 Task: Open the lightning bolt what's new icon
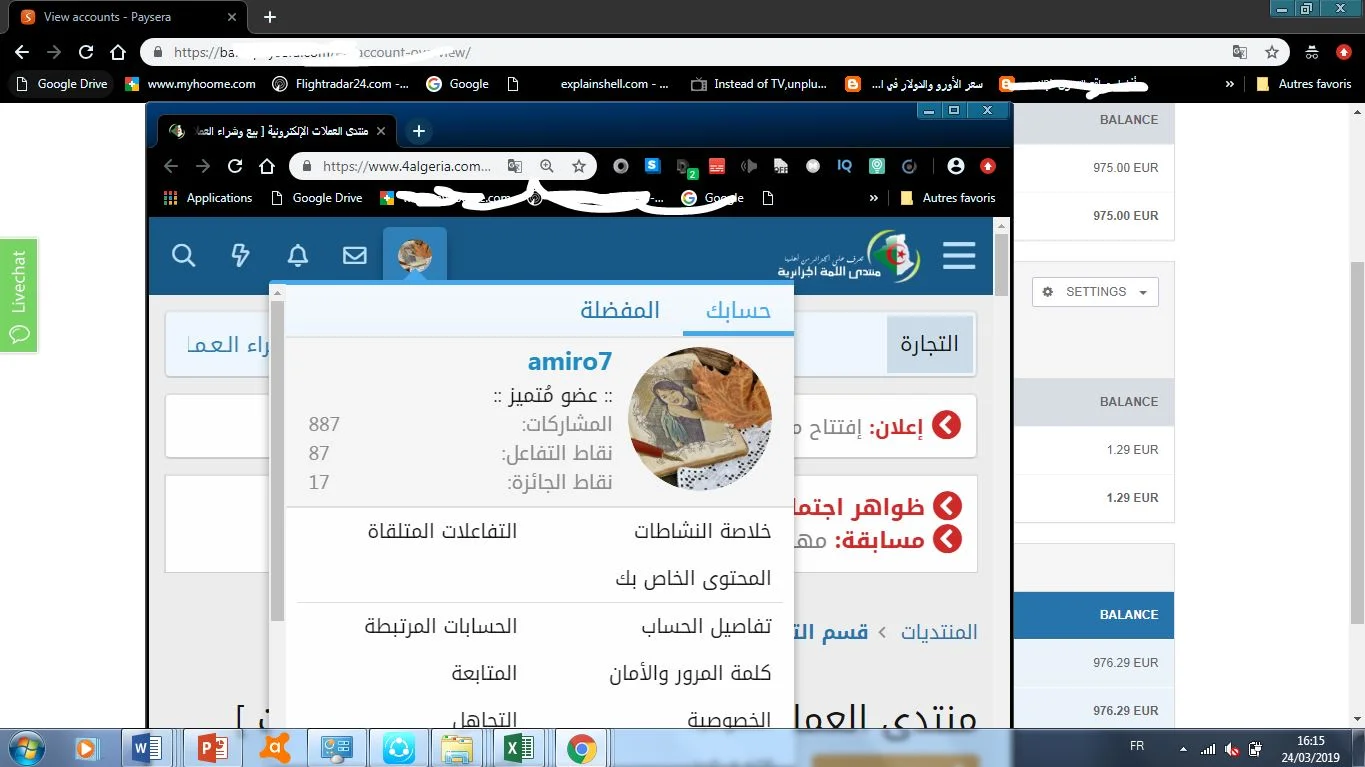pos(240,256)
